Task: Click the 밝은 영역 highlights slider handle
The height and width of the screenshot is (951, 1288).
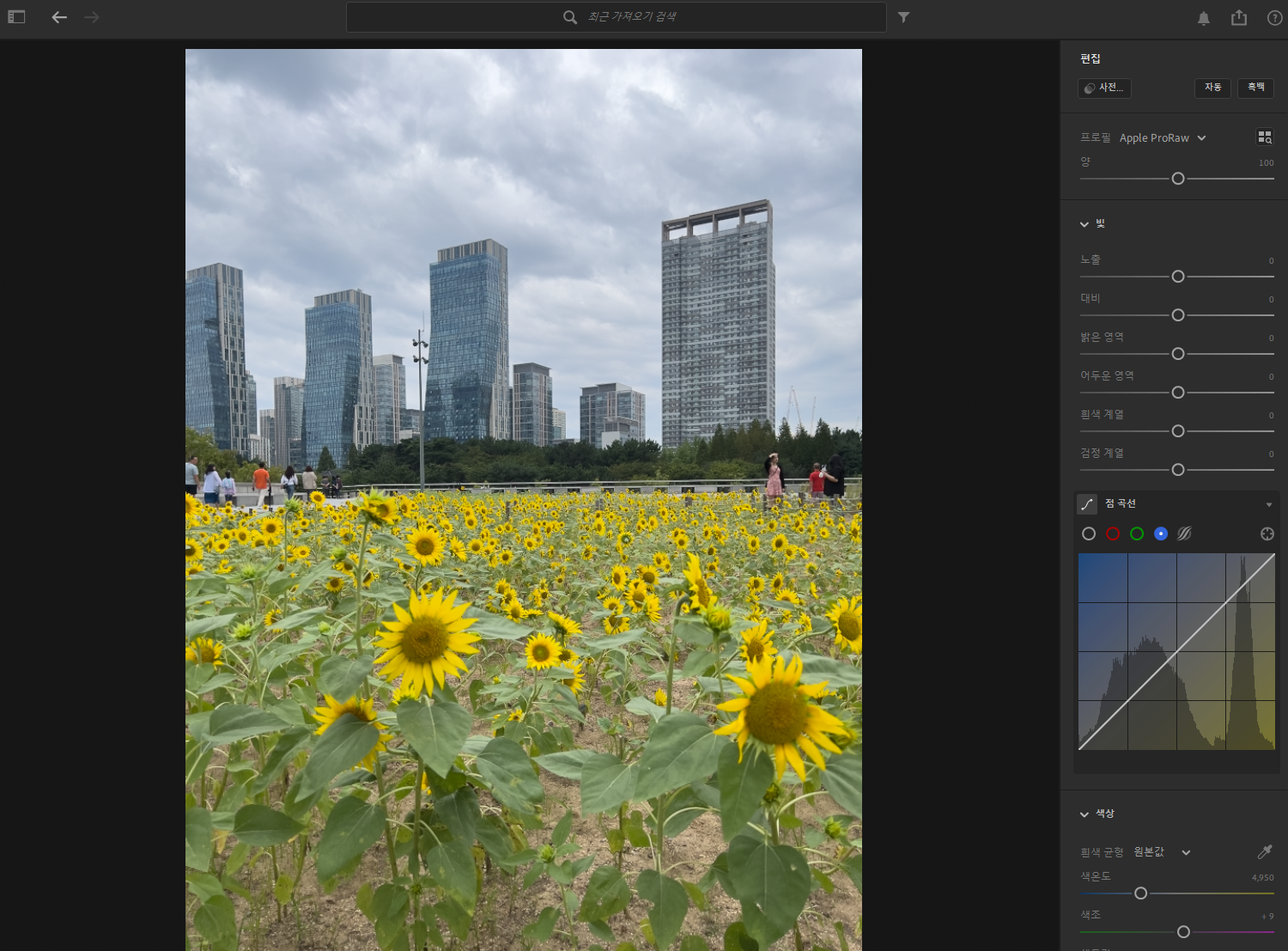Action: [1178, 354]
